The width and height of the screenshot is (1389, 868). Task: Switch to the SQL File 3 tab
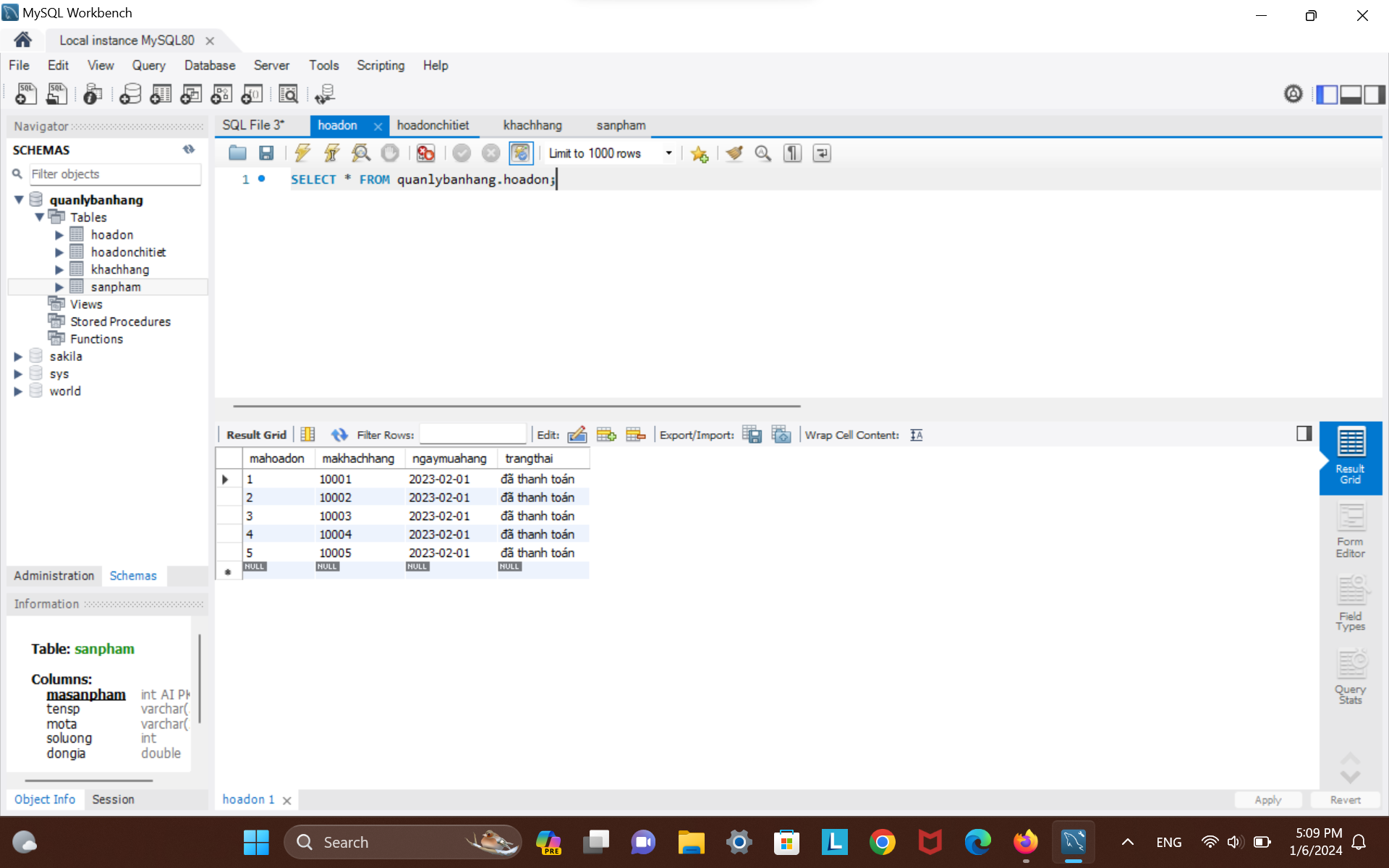pyautogui.click(x=253, y=125)
